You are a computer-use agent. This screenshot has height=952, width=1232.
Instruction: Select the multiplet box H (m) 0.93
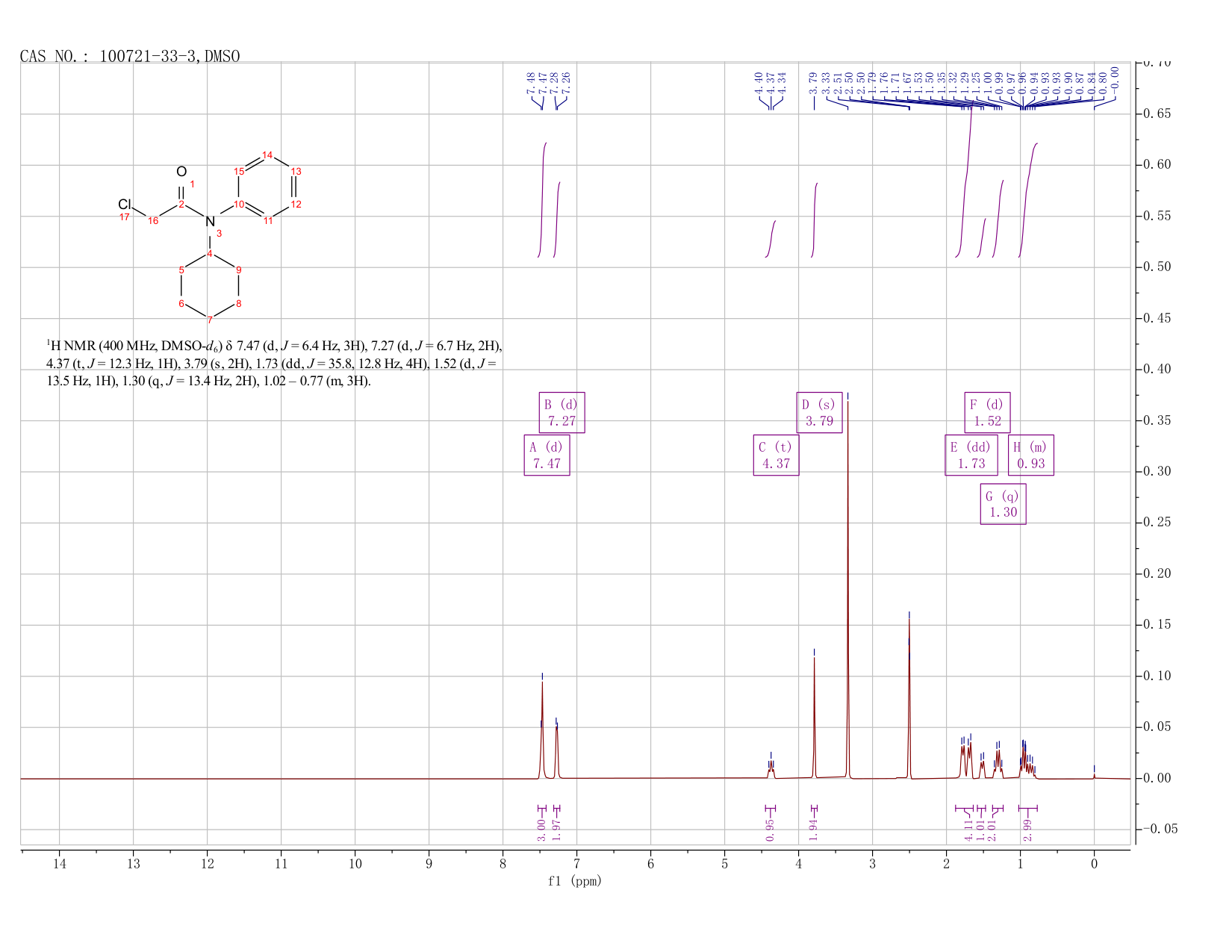click(1031, 455)
